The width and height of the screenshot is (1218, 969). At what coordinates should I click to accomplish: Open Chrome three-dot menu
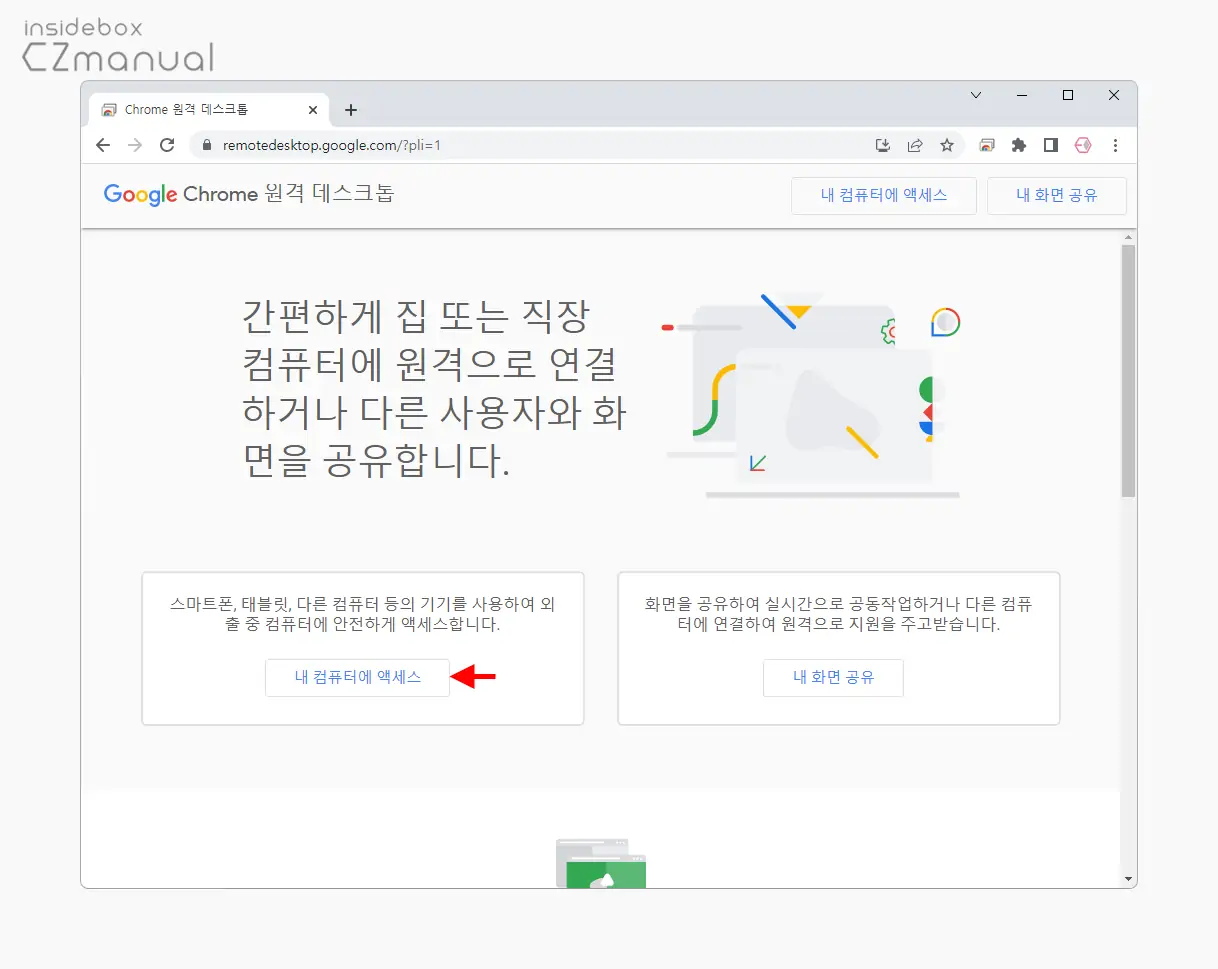[1115, 145]
